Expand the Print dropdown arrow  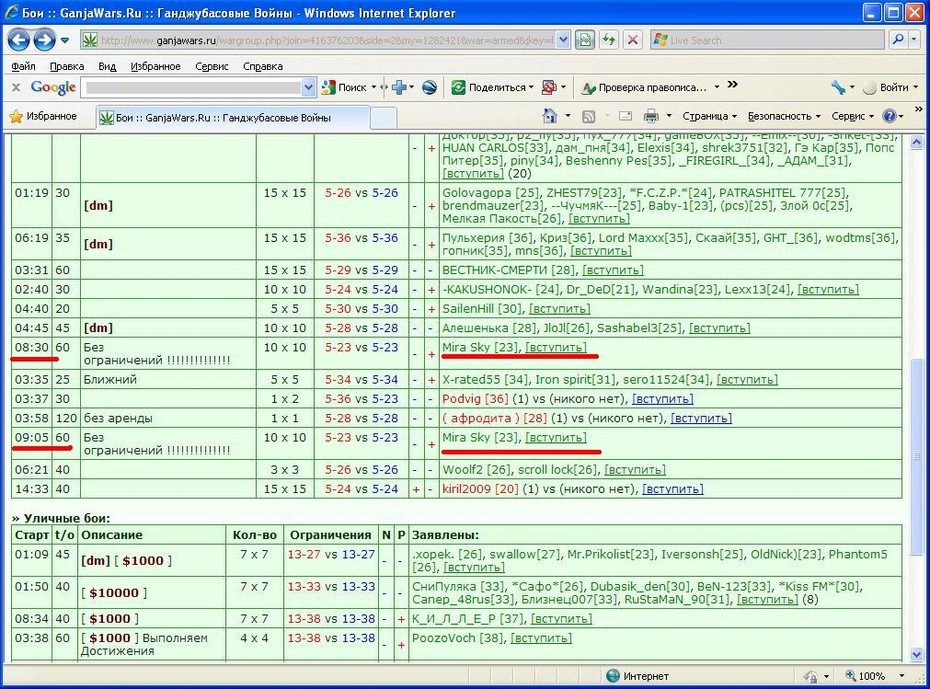click(669, 116)
